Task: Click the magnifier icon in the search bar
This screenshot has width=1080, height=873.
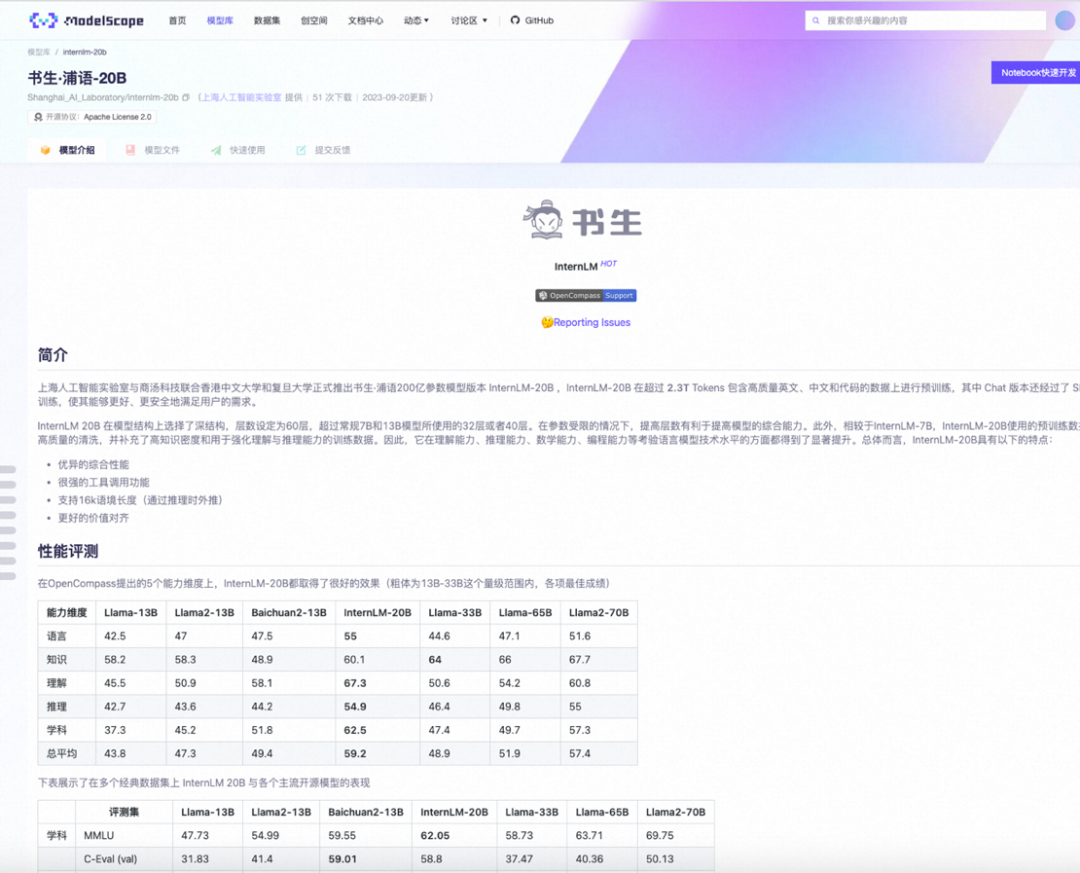Action: pyautogui.click(x=817, y=19)
